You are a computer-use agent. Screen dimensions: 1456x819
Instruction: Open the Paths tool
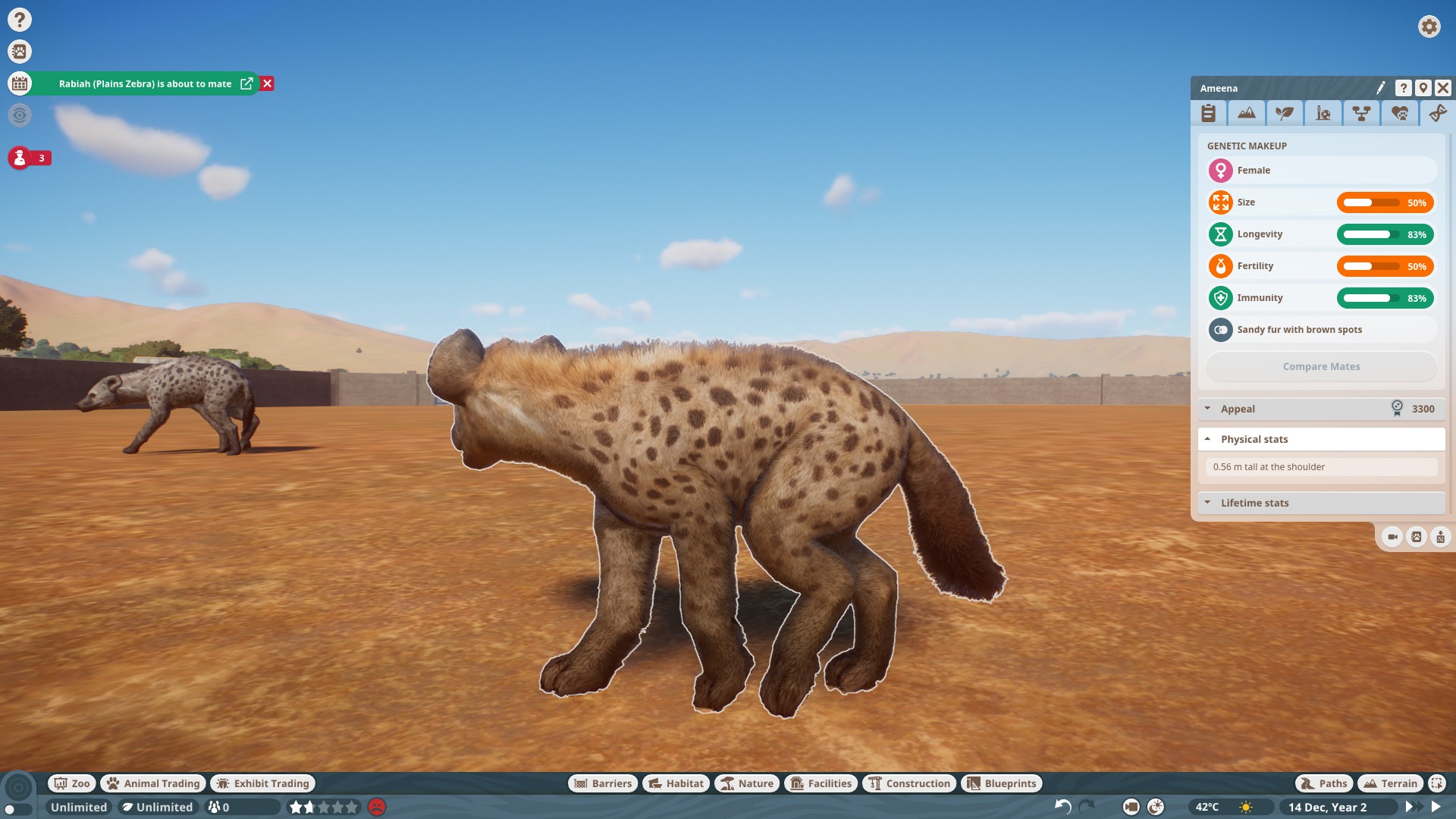pyautogui.click(x=1323, y=783)
